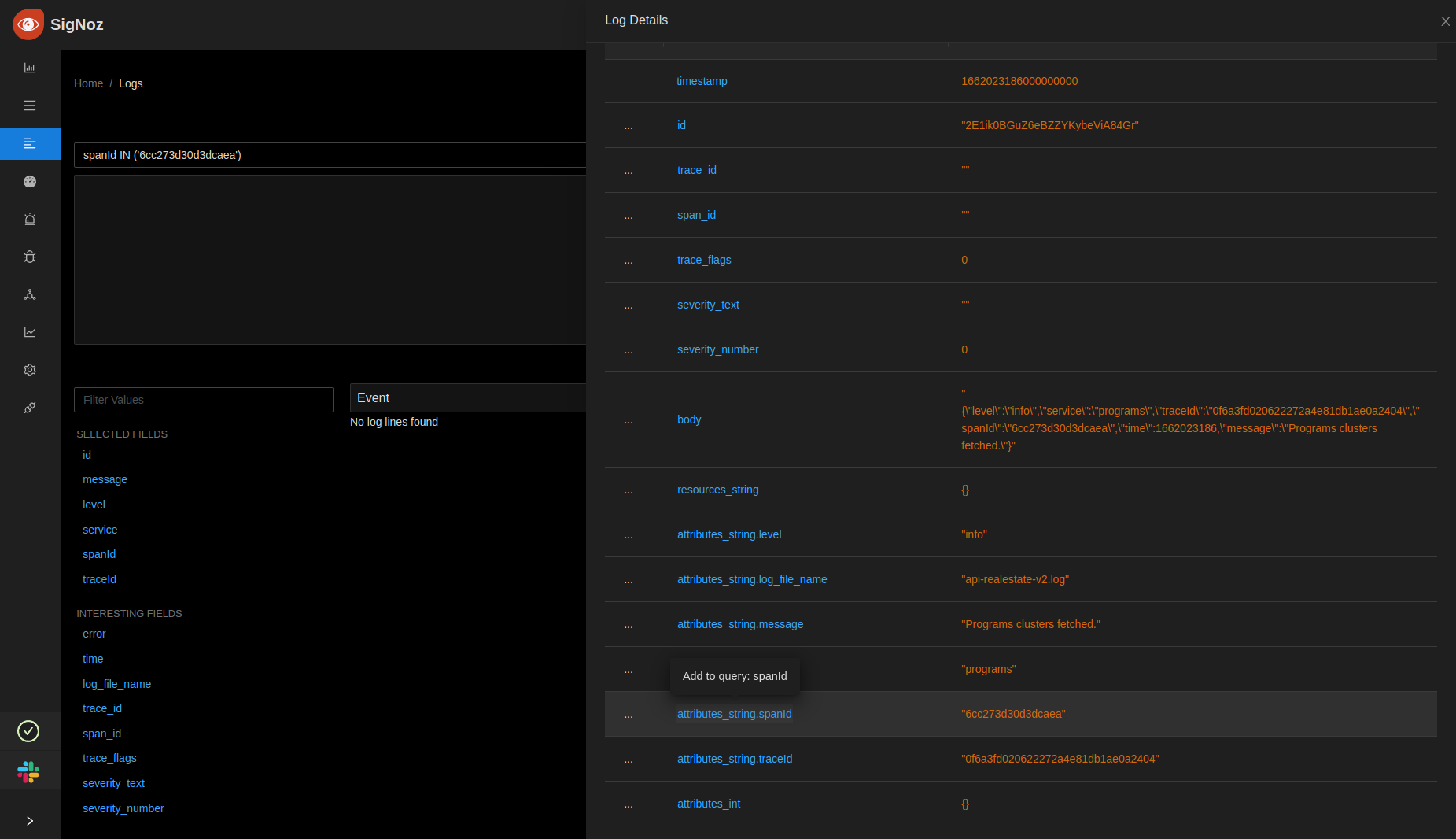Open the Logs view in the sidebar

tap(30, 144)
